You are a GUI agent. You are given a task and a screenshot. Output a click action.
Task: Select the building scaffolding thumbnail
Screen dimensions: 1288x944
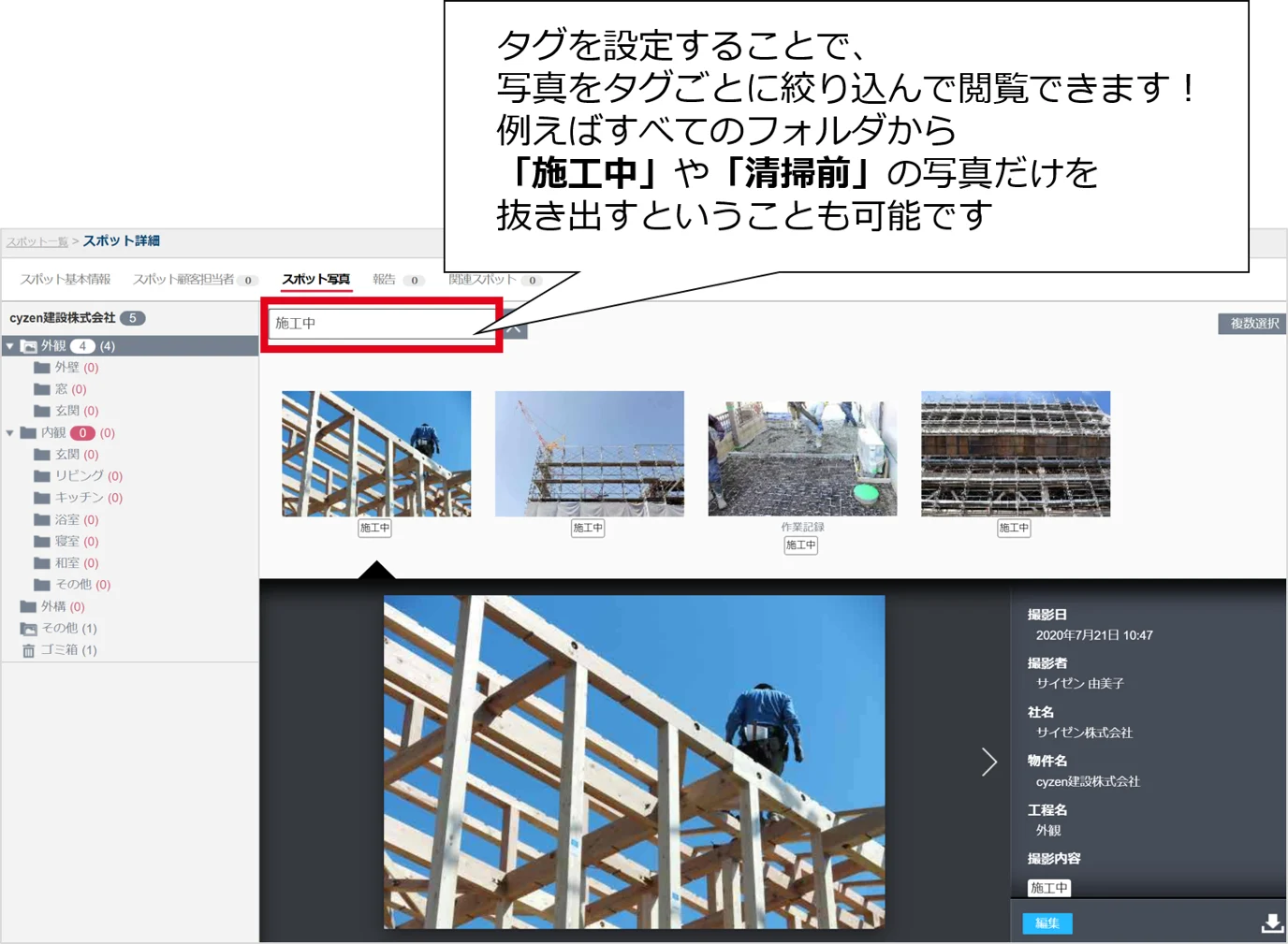click(x=1016, y=454)
